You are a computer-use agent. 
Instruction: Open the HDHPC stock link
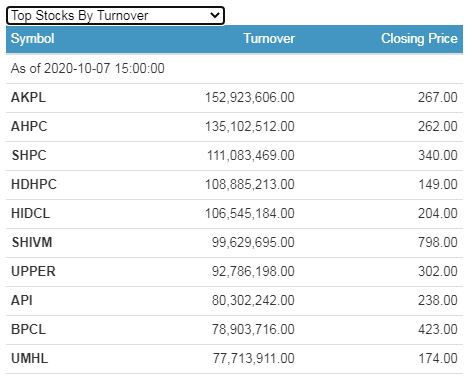[x=34, y=185]
